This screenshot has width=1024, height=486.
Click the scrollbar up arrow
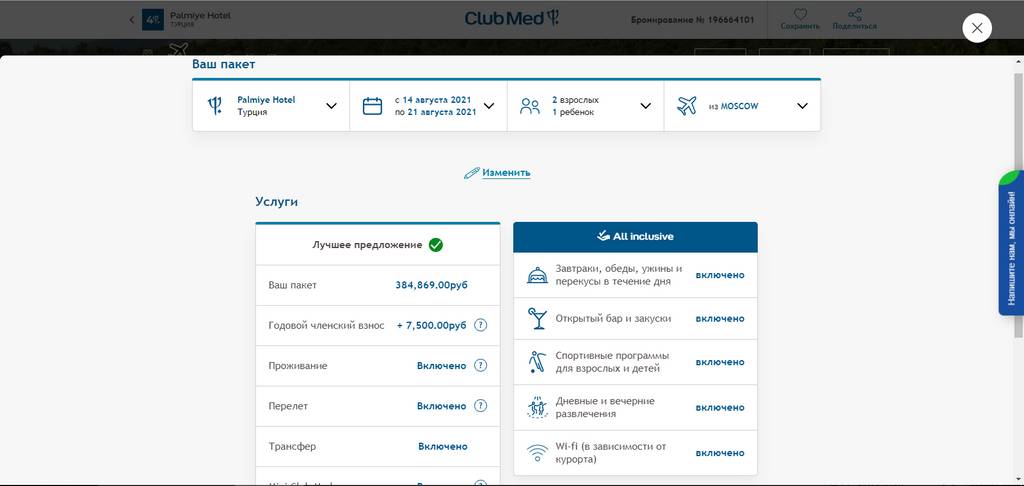(1019, 61)
